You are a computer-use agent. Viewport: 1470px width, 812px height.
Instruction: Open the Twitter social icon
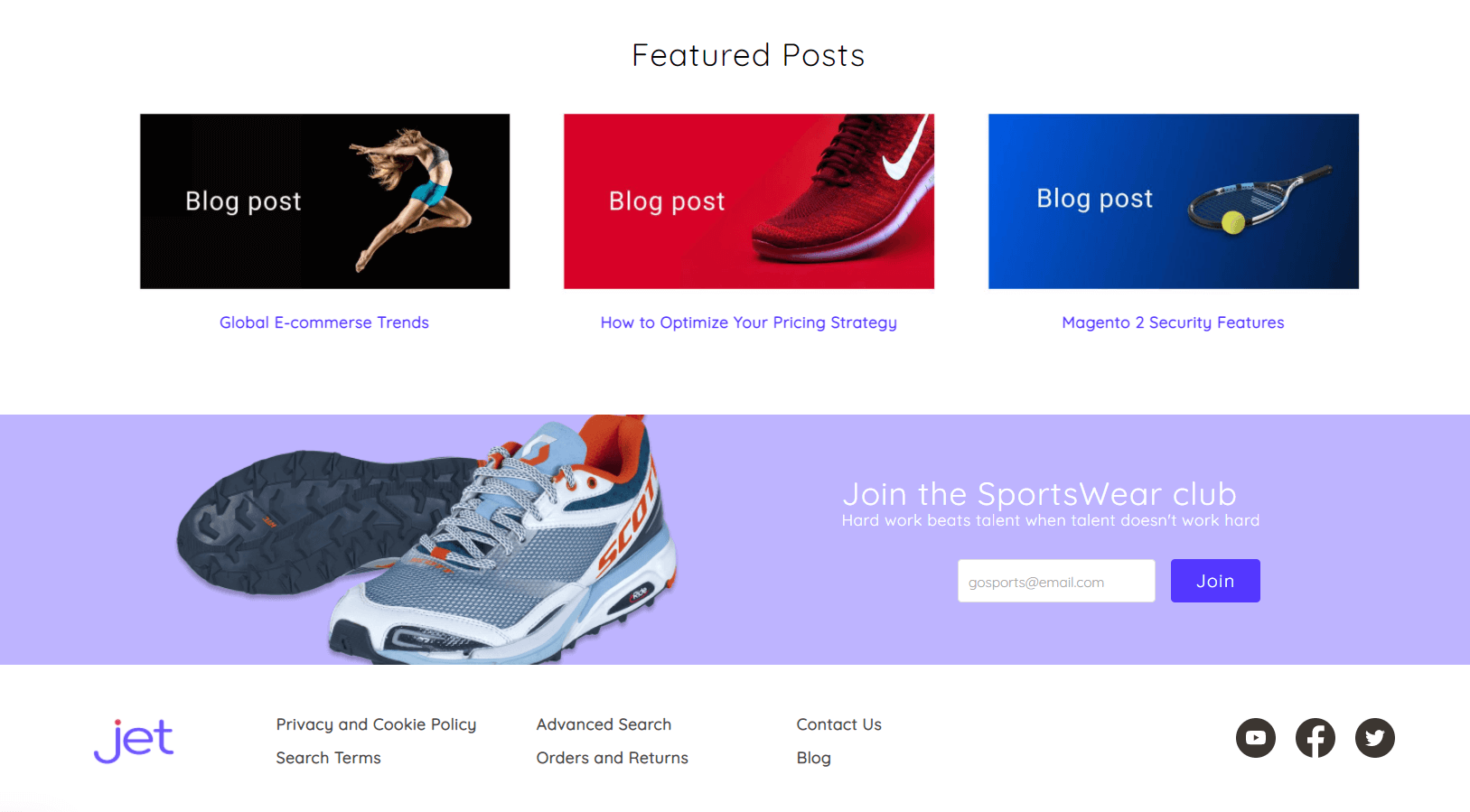pyautogui.click(x=1374, y=738)
